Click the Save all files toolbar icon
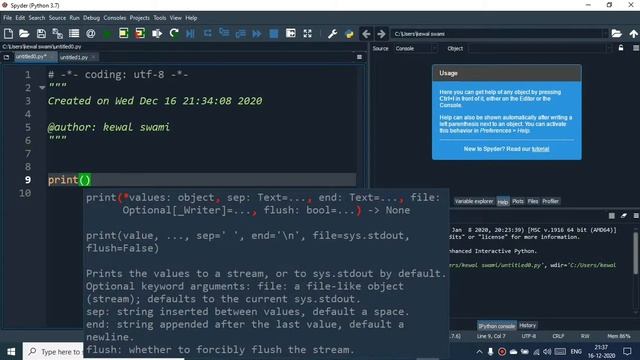The width and height of the screenshot is (640, 360). coord(58,33)
